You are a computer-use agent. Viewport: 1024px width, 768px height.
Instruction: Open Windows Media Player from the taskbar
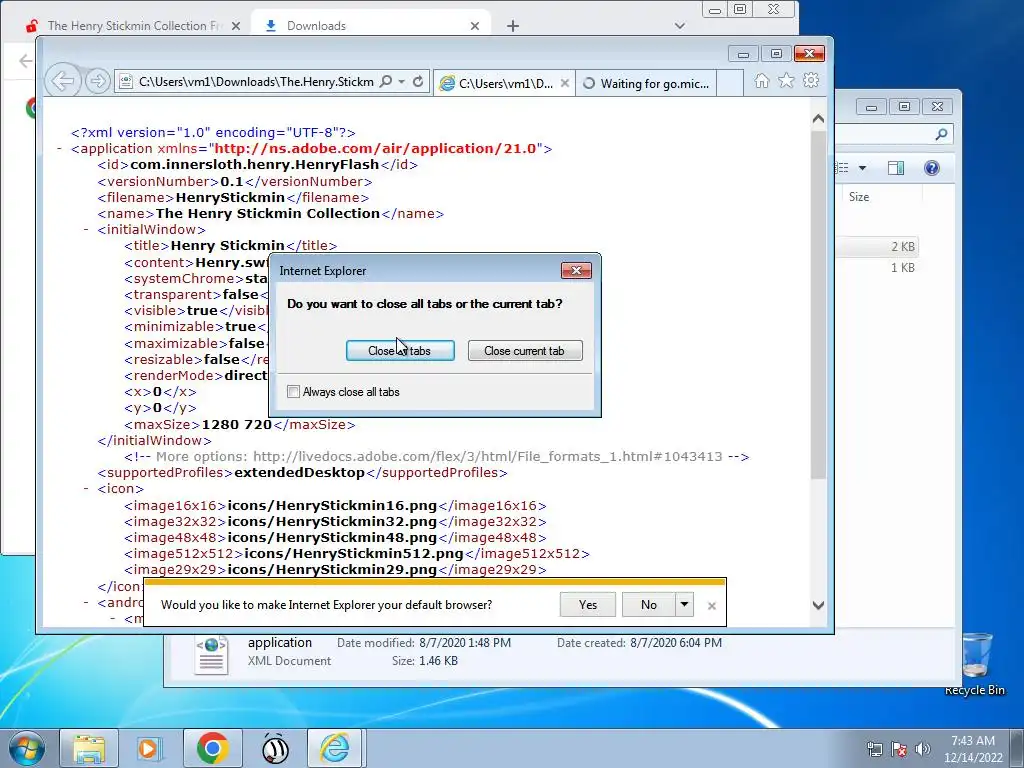(149, 748)
